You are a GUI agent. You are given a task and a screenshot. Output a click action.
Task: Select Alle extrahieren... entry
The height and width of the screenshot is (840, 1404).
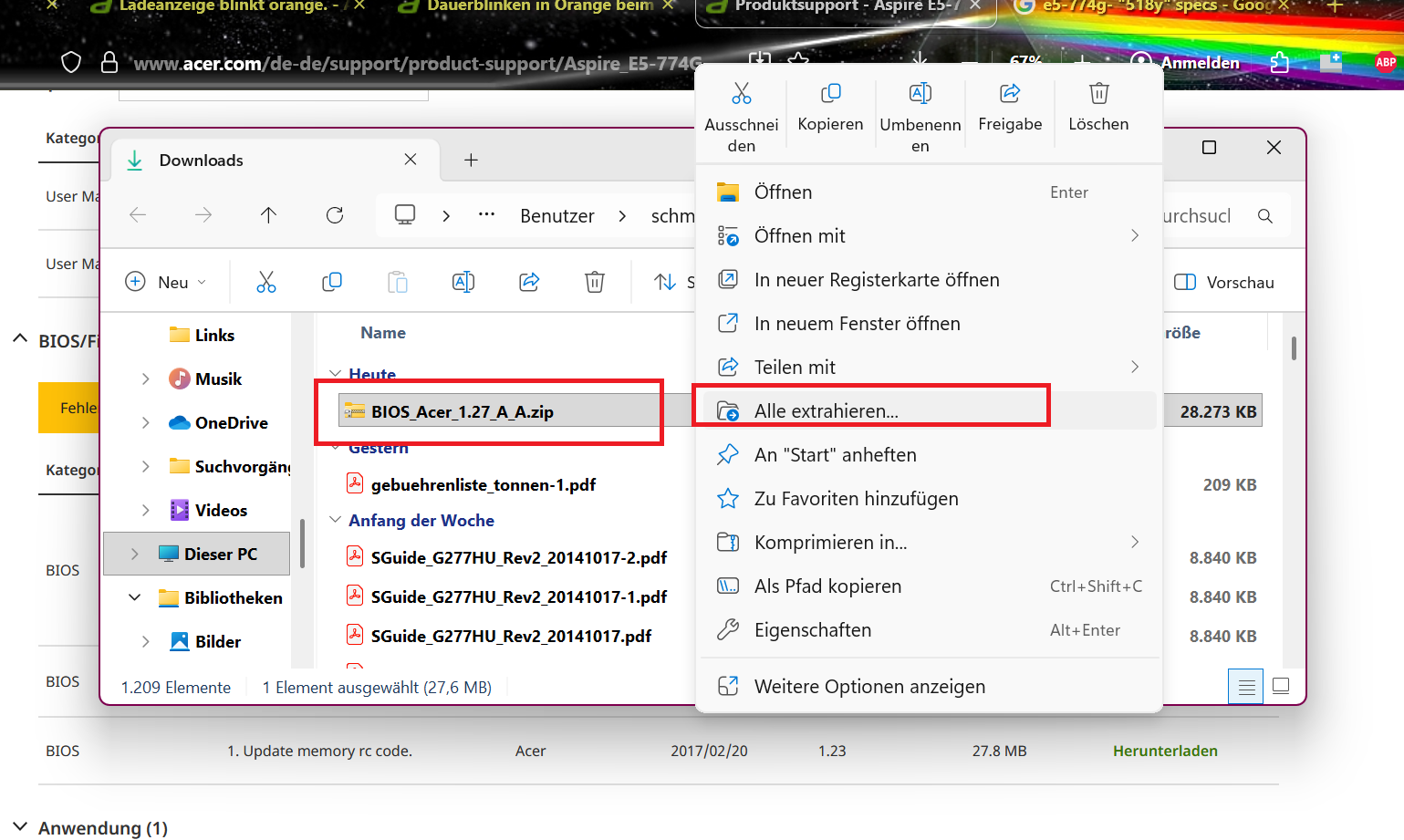tap(929, 411)
